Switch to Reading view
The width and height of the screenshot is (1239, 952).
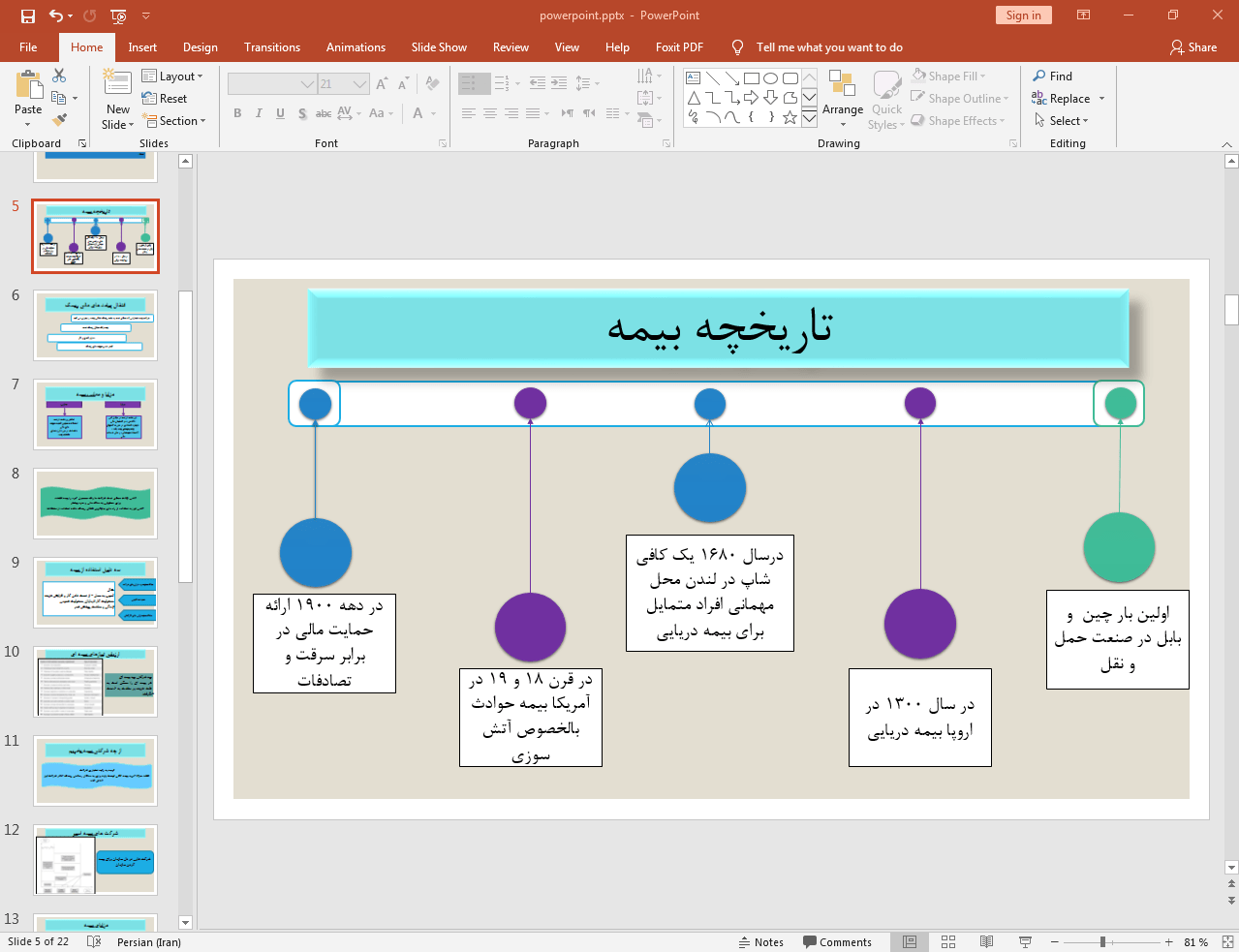[x=986, y=942]
